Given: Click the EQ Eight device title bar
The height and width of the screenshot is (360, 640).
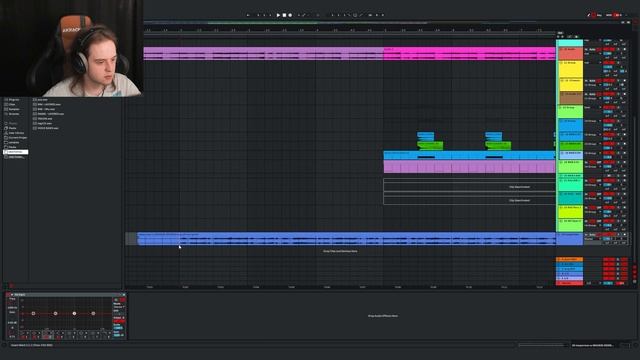Looking at the screenshot, I should tap(65, 294).
